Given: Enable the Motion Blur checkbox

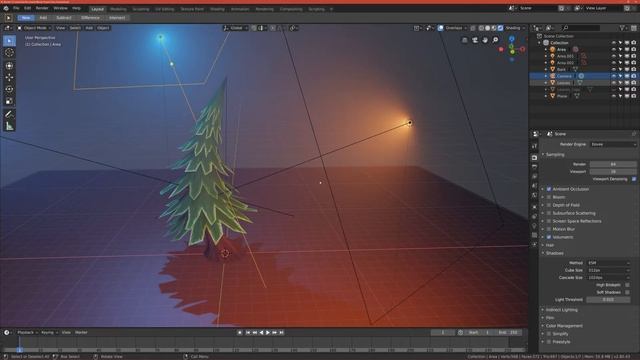Looking at the screenshot, I should point(549,229).
